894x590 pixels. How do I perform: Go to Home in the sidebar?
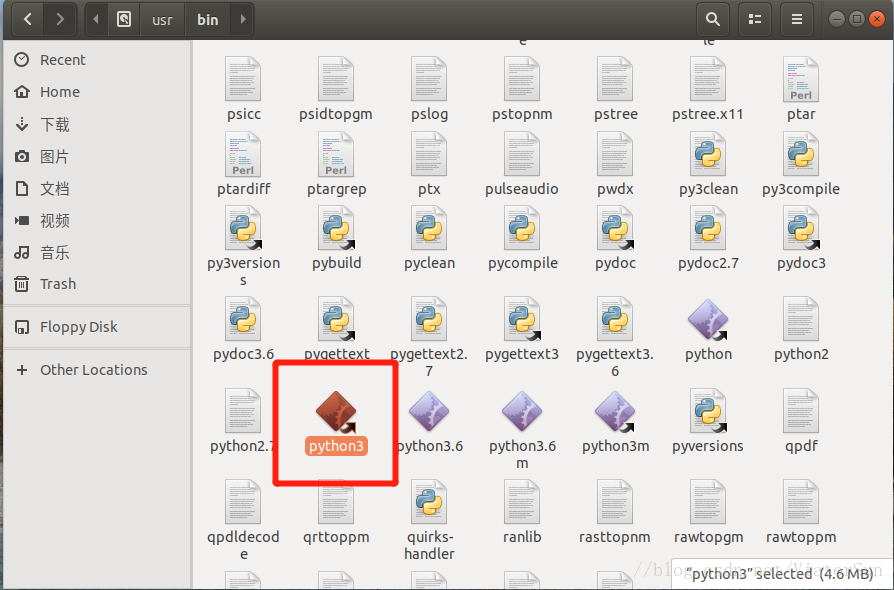[97, 92]
